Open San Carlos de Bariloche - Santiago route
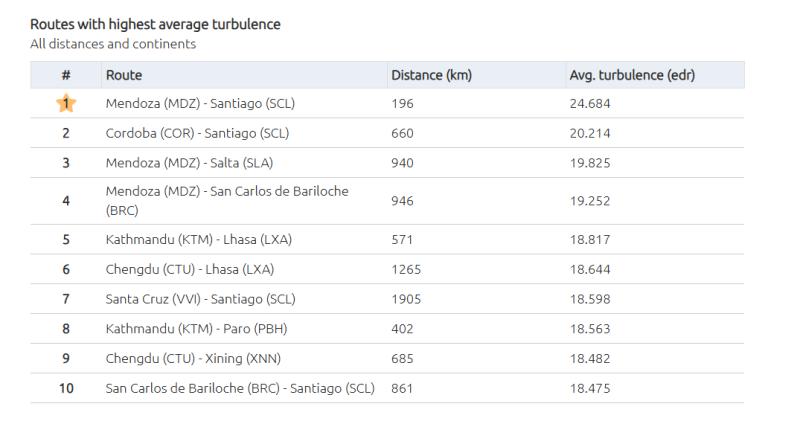The image size is (800, 421). [239, 388]
